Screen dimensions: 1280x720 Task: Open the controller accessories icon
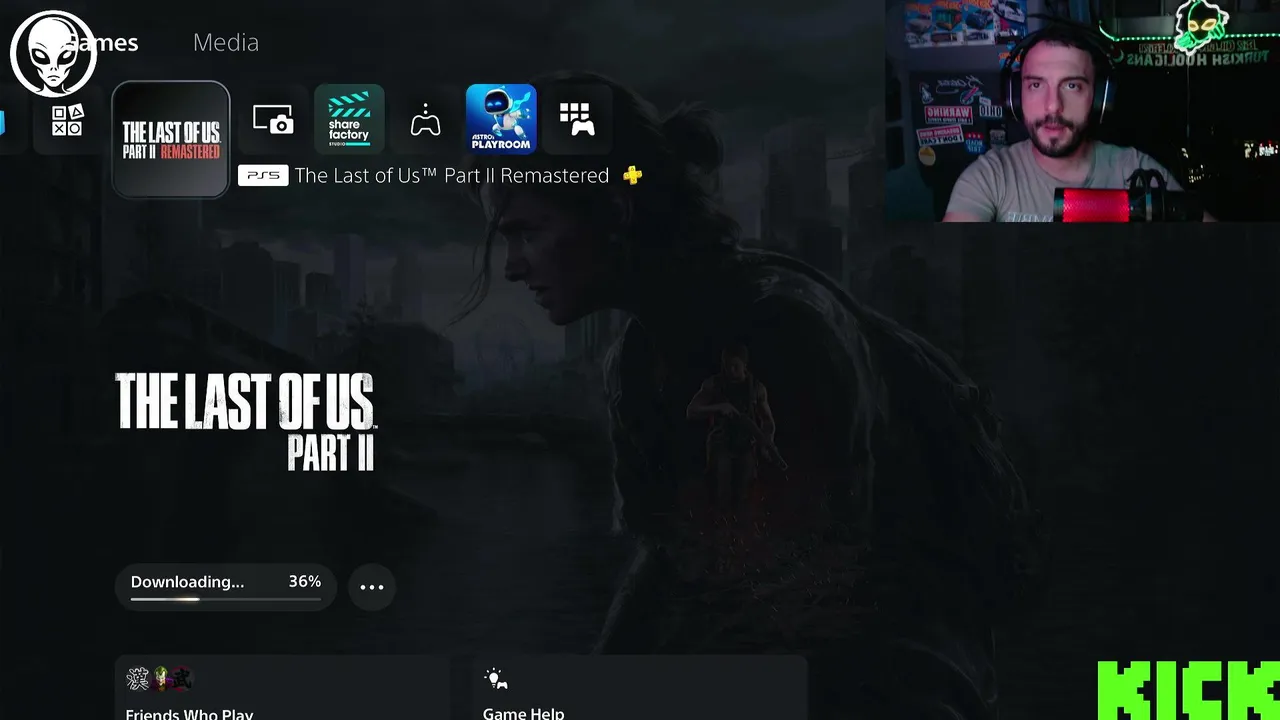425,120
